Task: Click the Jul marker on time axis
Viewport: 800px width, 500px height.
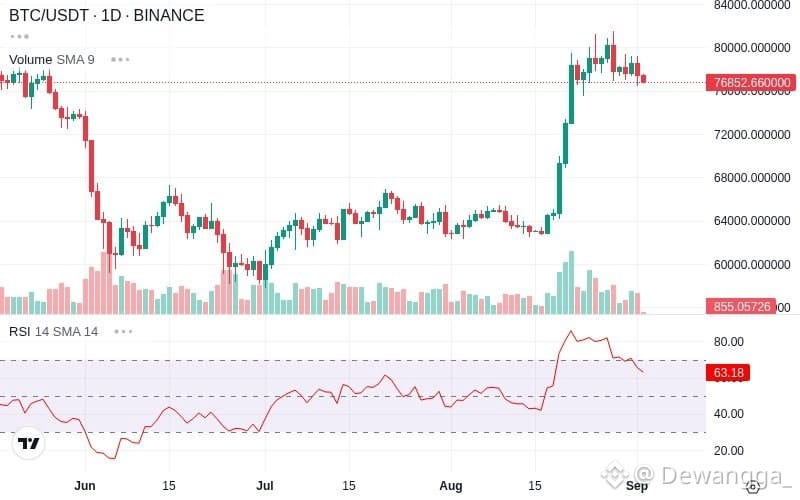Action: tap(265, 486)
